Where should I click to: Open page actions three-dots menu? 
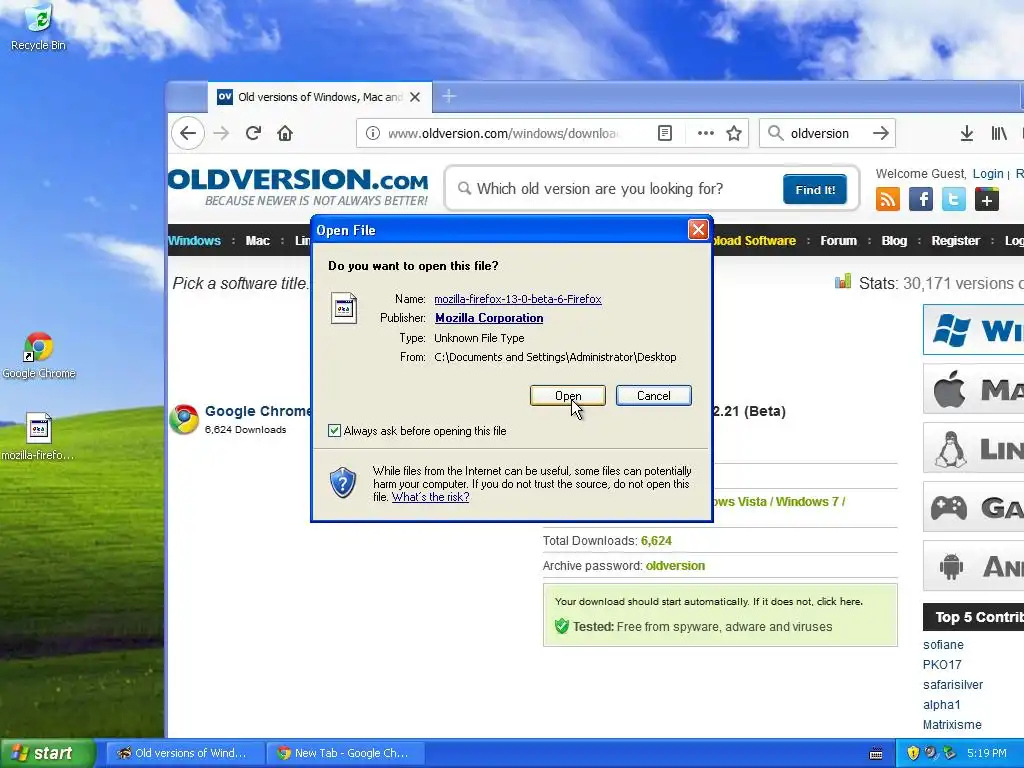tap(705, 133)
